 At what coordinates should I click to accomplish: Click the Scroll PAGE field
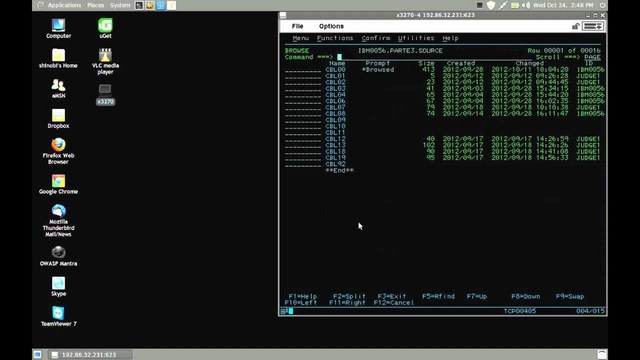(x=592, y=58)
